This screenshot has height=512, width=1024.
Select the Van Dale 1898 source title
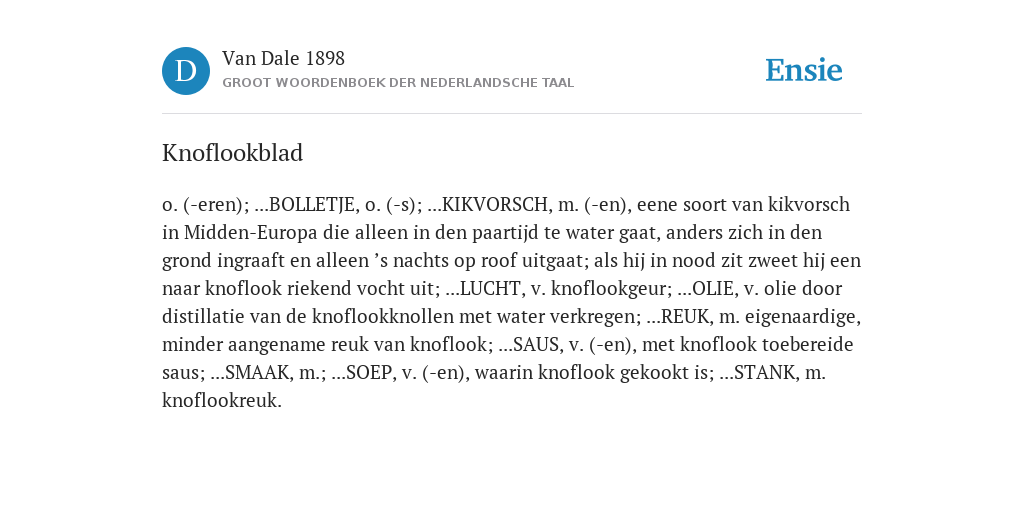click(283, 59)
